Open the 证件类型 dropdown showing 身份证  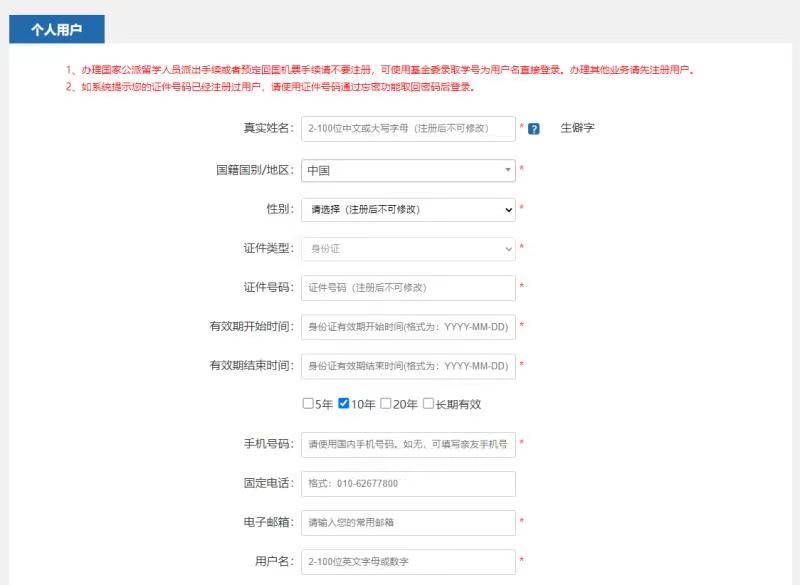click(408, 248)
